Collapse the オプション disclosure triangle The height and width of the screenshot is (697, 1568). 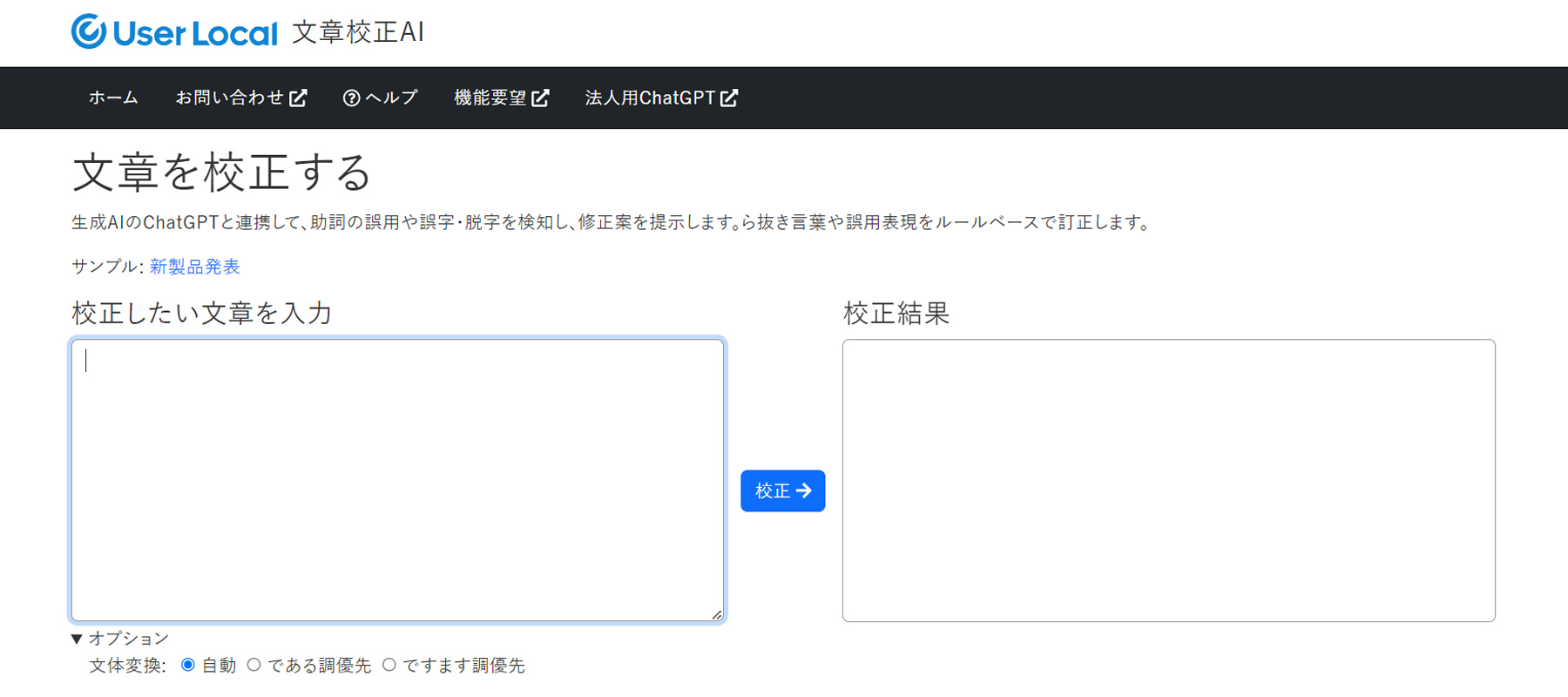point(77,639)
